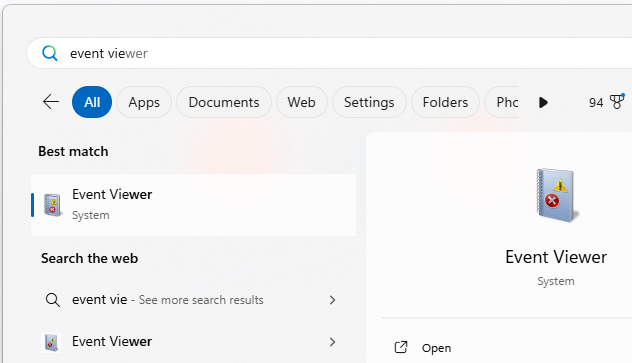Image resolution: width=632 pixels, height=363 pixels.
Task: Click Open in the preview pane
Action: (x=437, y=348)
